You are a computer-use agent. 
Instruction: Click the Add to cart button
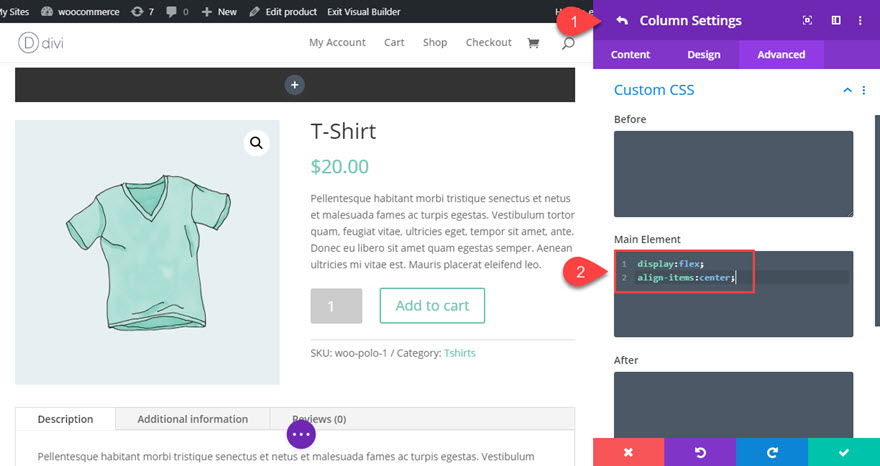click(432, 306)
